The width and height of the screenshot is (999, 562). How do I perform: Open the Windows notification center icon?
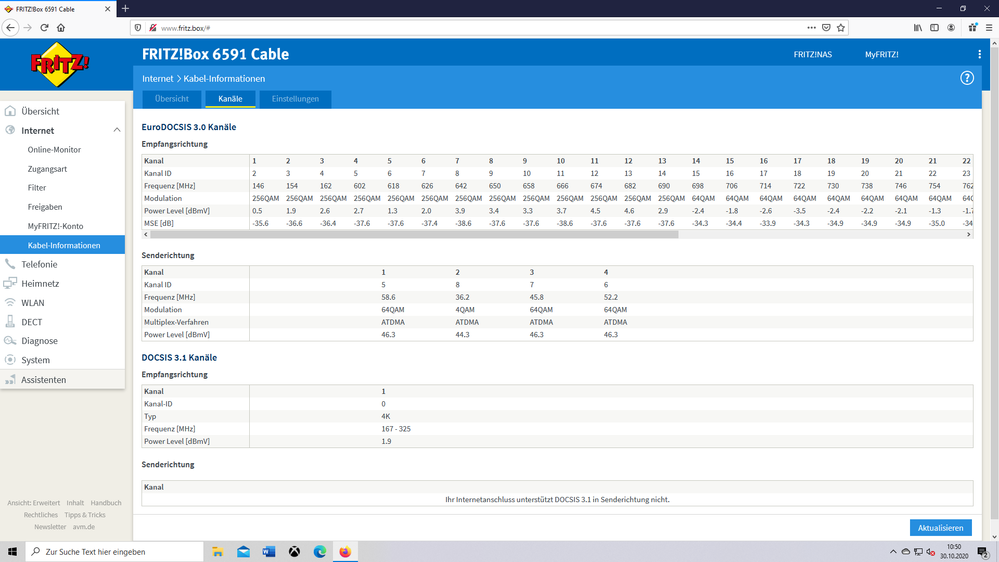(x=983, y=552)
